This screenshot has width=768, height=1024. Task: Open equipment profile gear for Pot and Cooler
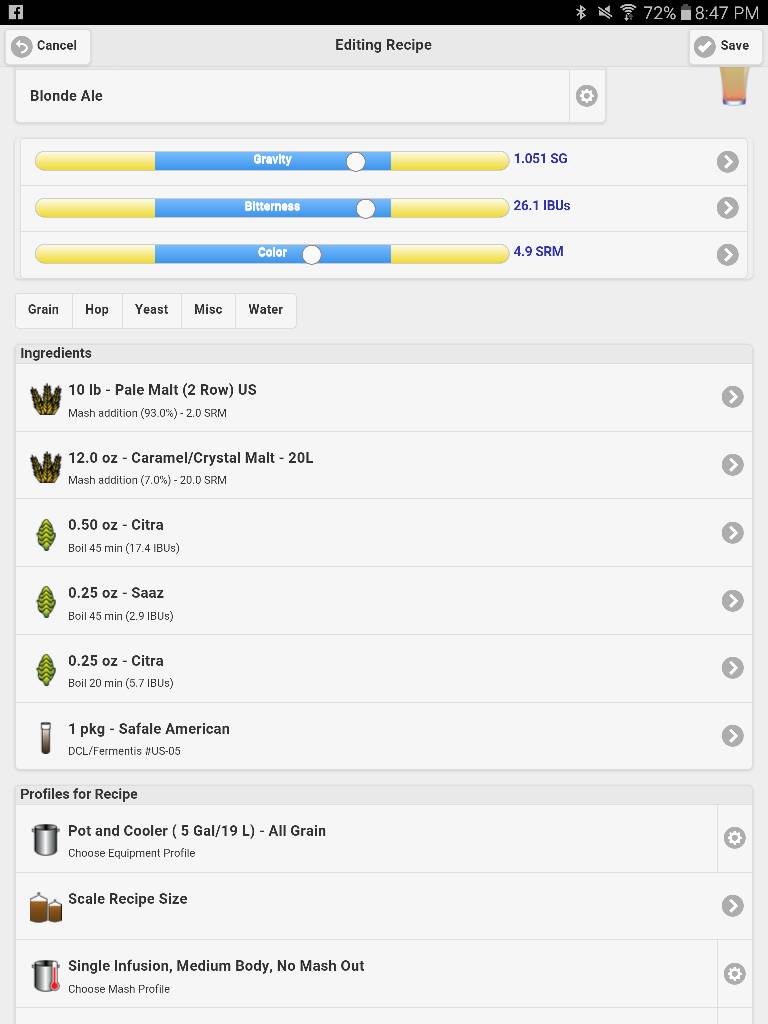tap(735, 838)
